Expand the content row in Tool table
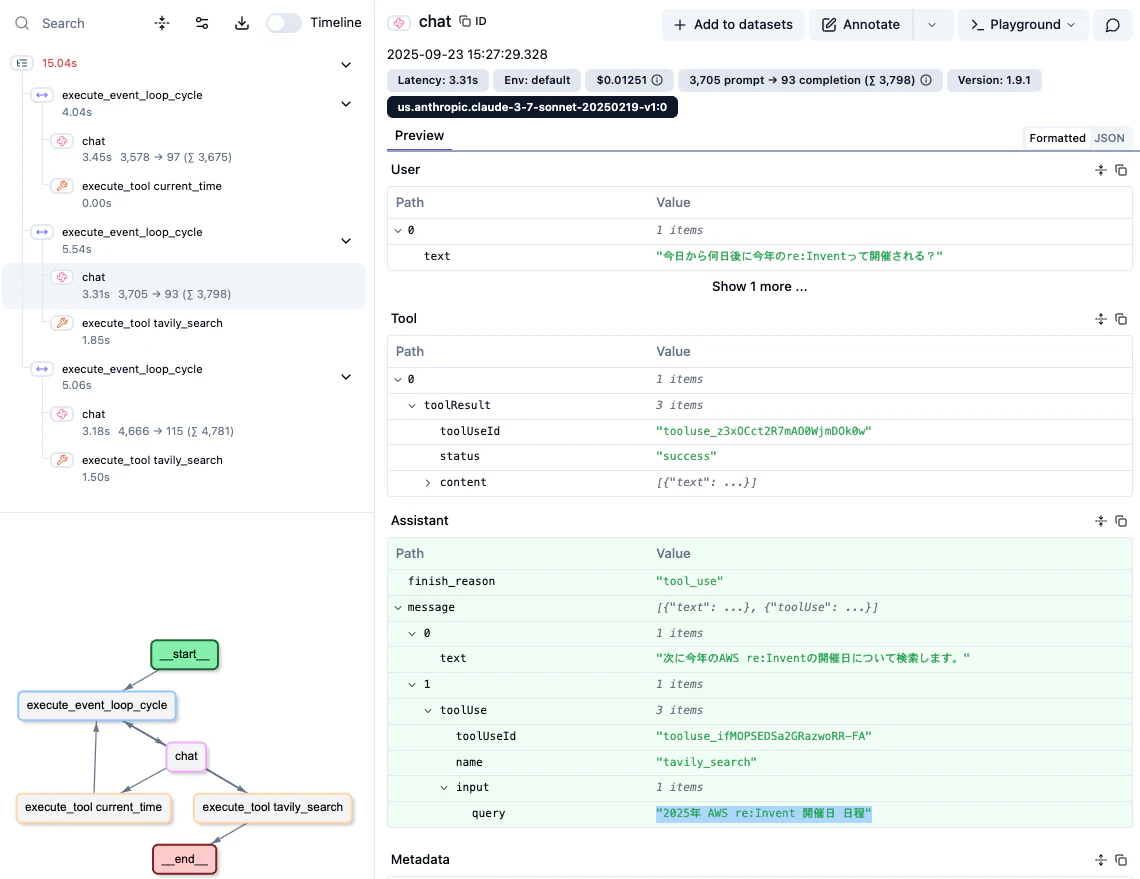Viewport: 1140px width, 879px height. 428,483
